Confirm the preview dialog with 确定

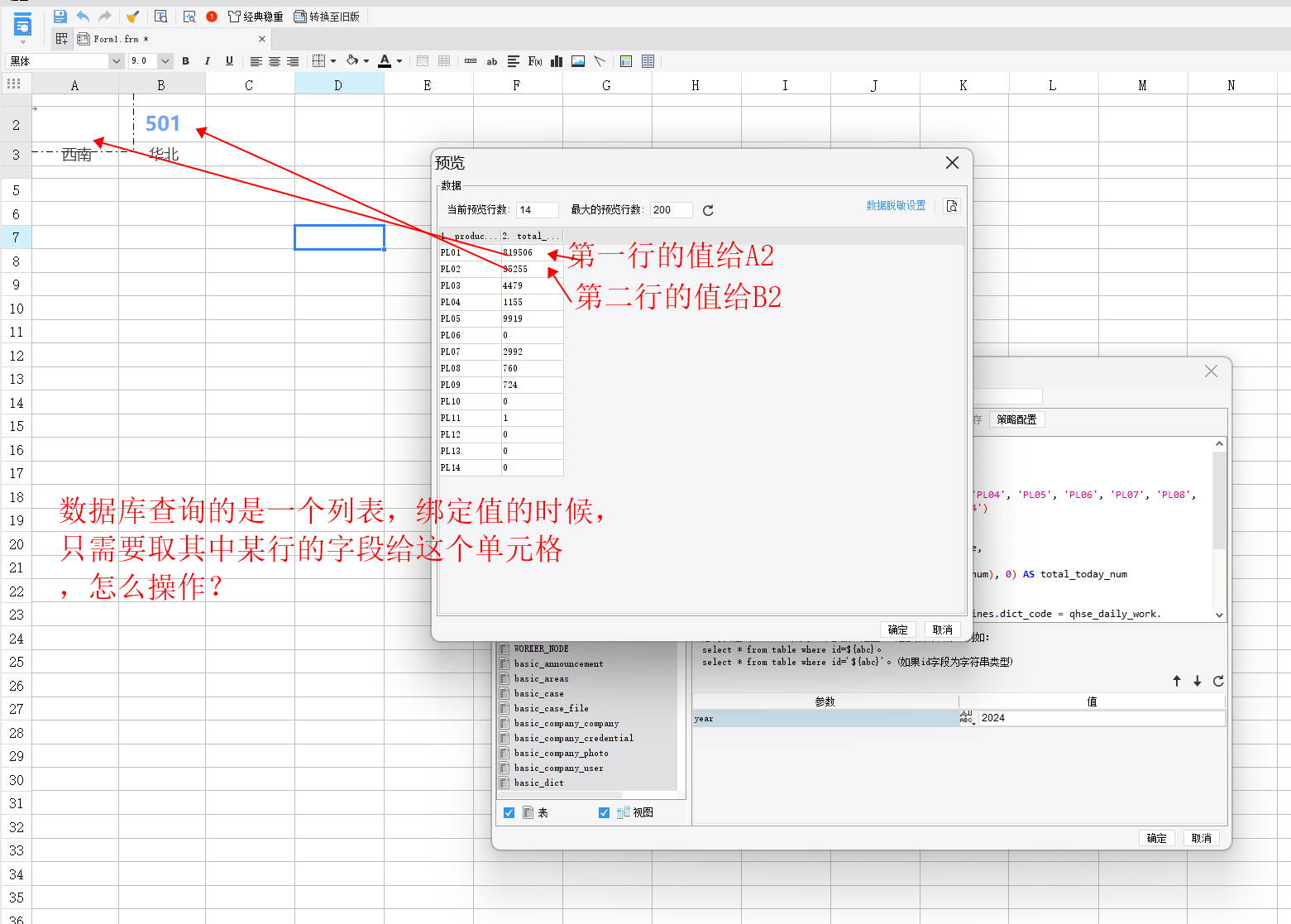(898, 630)
